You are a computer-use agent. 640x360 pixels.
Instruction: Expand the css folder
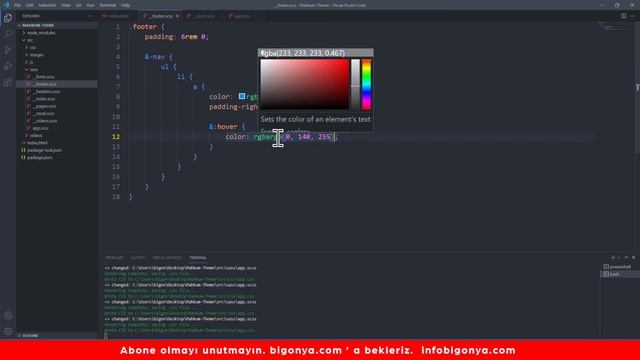point(57,47)
